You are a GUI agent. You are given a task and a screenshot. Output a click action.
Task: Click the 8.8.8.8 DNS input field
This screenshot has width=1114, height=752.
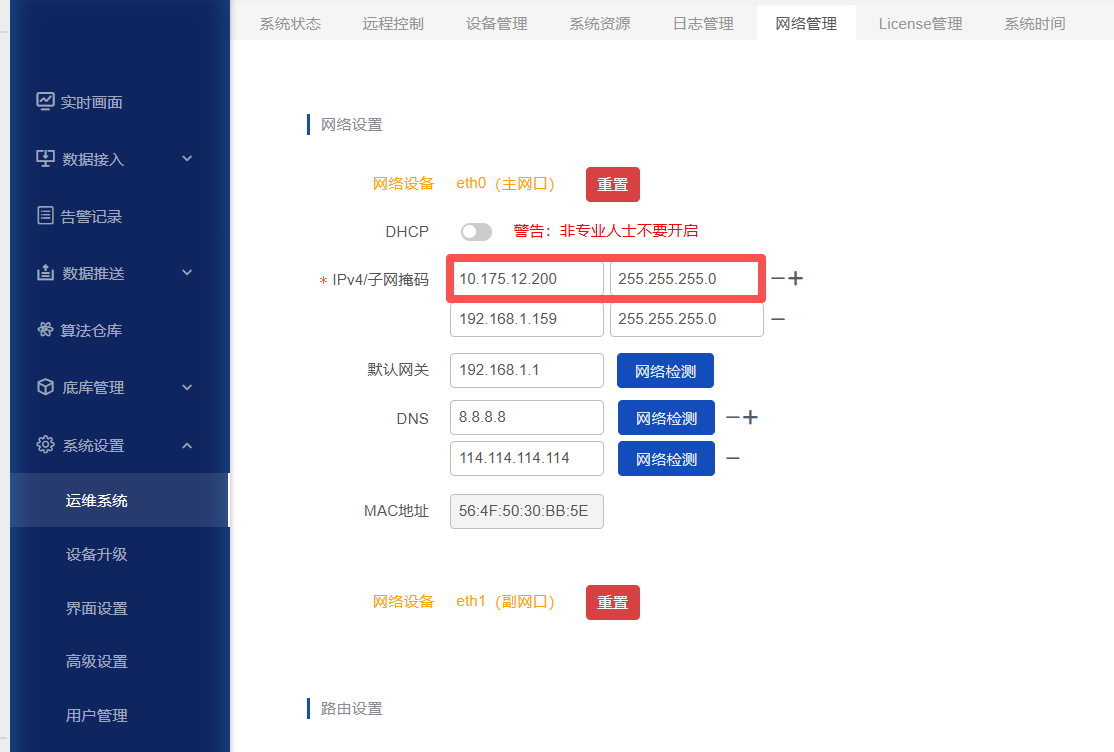[x=527, y=417]
